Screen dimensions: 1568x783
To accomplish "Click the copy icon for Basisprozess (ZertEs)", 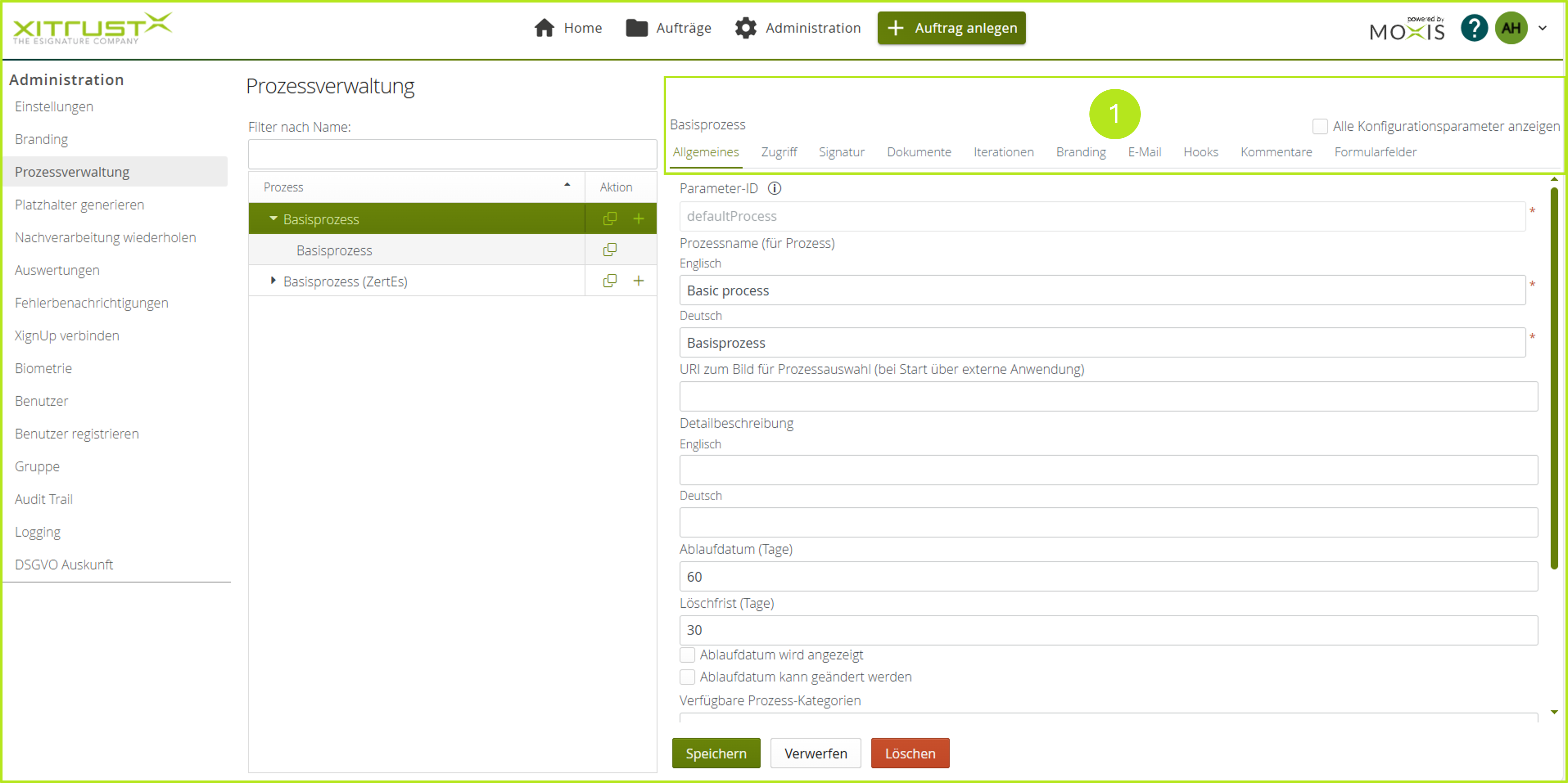I will click(x=609, y=281).
